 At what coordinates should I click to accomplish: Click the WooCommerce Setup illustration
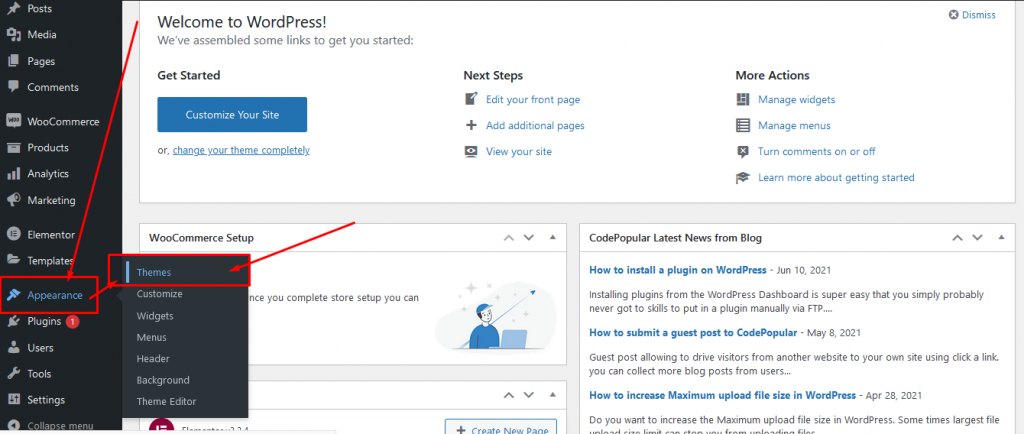click(494, 316)
